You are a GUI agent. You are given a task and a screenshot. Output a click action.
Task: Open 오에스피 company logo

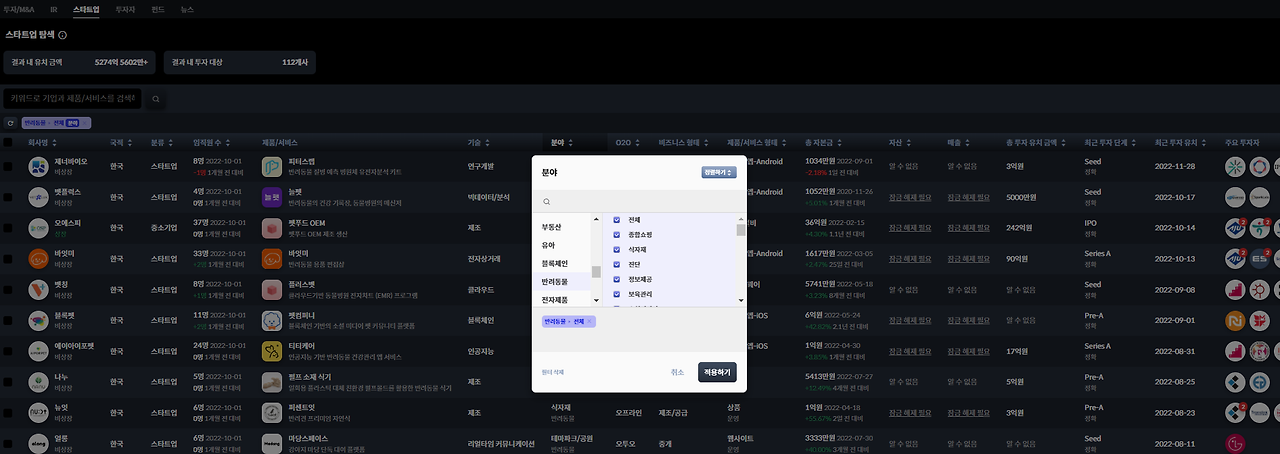(x=39, y=228)
